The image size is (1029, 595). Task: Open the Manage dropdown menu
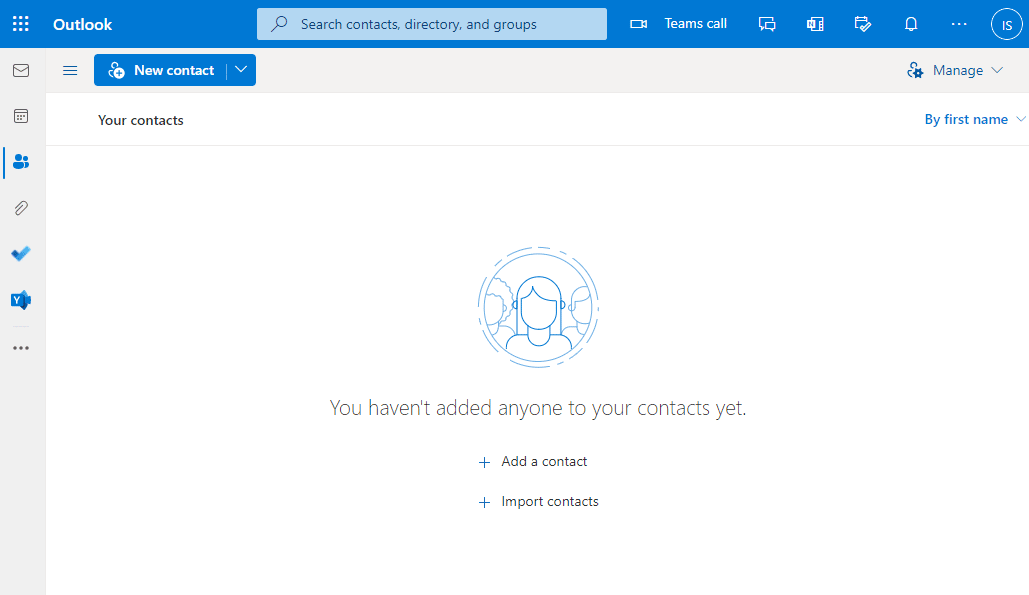955,70
